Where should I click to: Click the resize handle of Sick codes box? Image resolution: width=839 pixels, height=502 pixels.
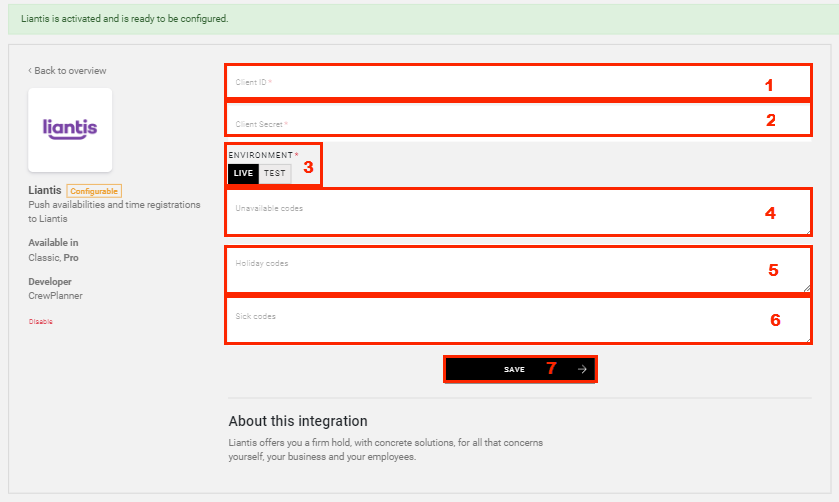coord(808,339)
